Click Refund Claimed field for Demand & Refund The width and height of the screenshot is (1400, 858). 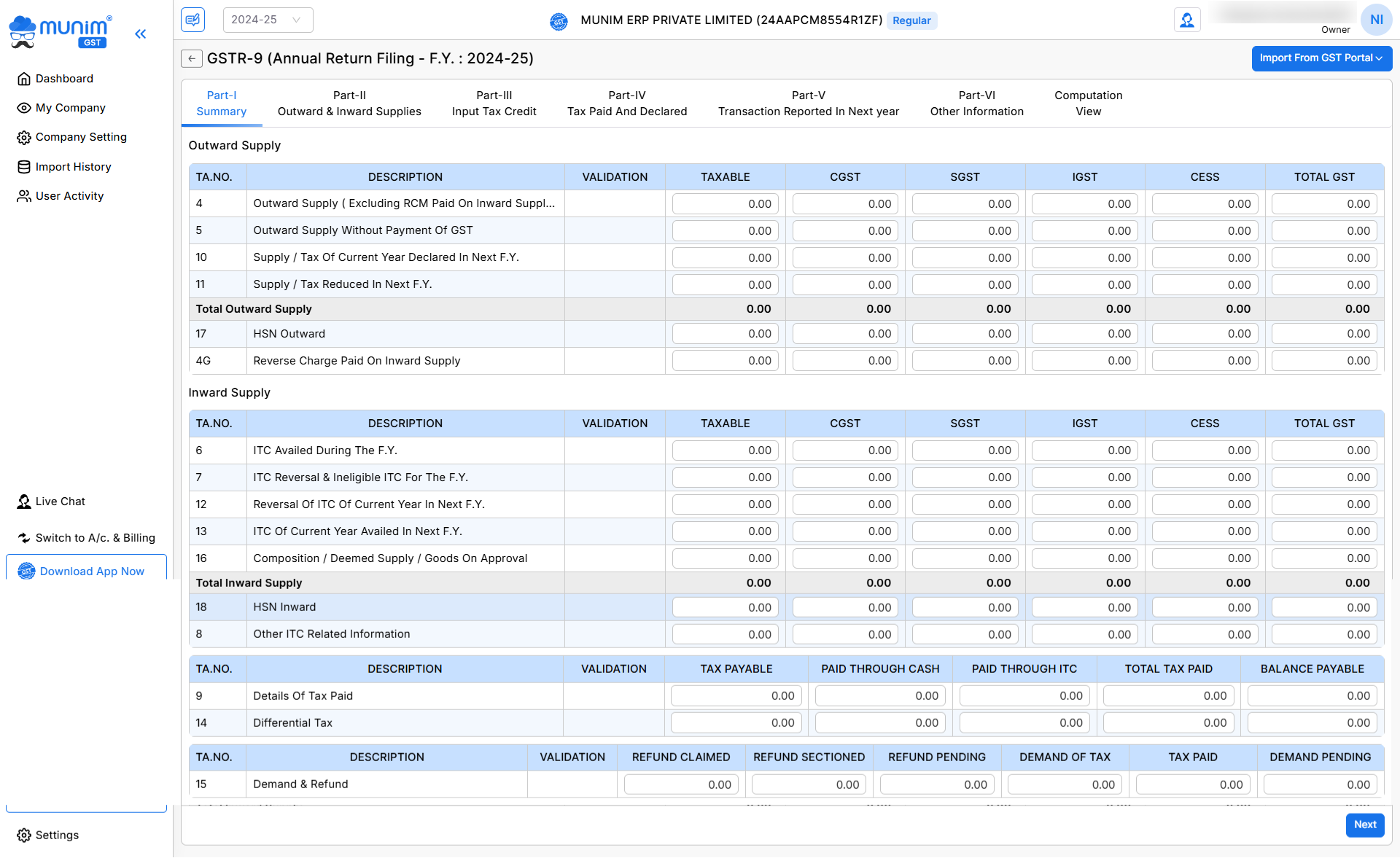coord(681,785)
